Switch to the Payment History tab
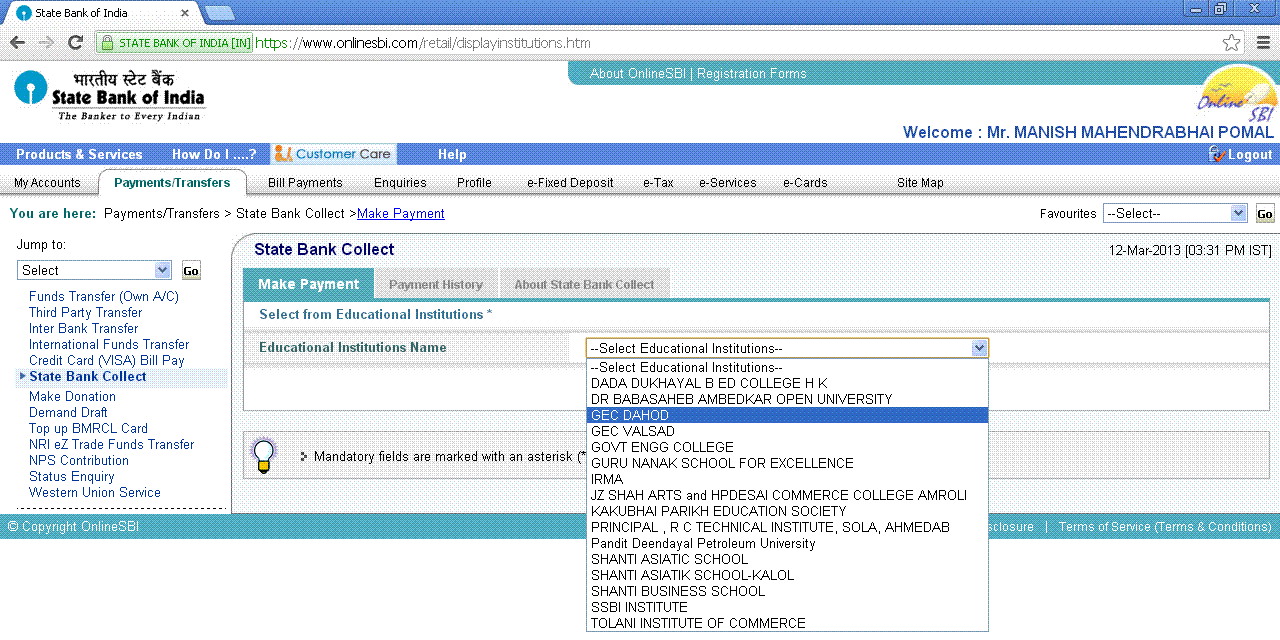The image size is (1280, 640). pos(436,285)
